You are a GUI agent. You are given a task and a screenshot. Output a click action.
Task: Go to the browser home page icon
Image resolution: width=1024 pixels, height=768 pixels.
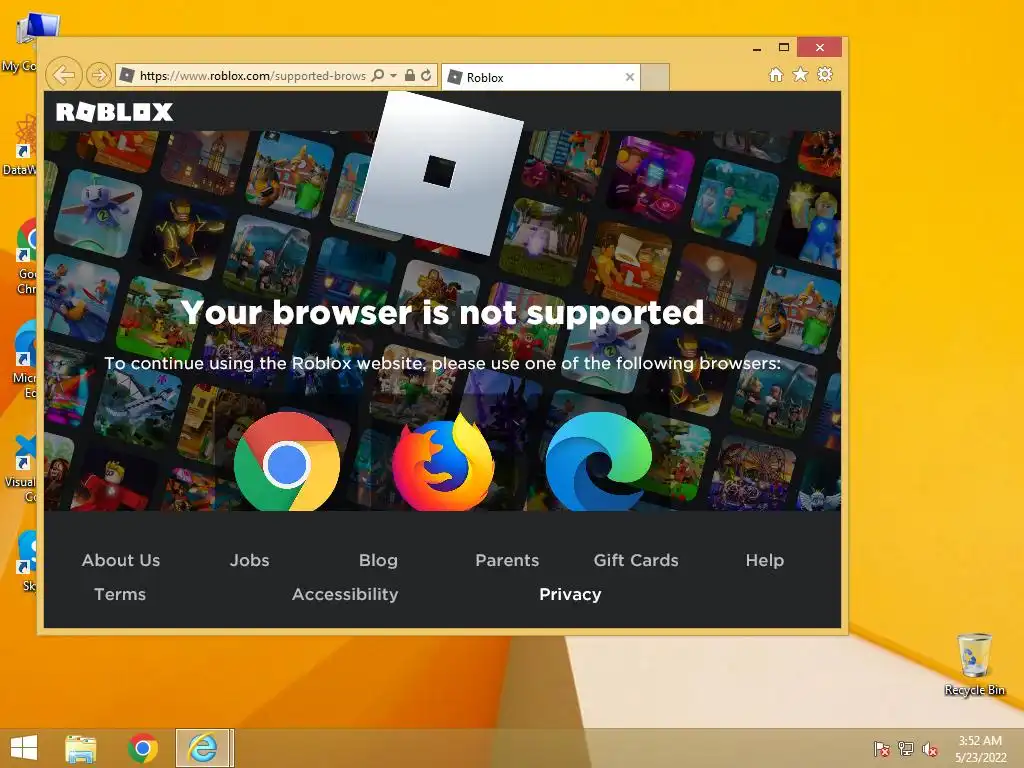(776, 75)
